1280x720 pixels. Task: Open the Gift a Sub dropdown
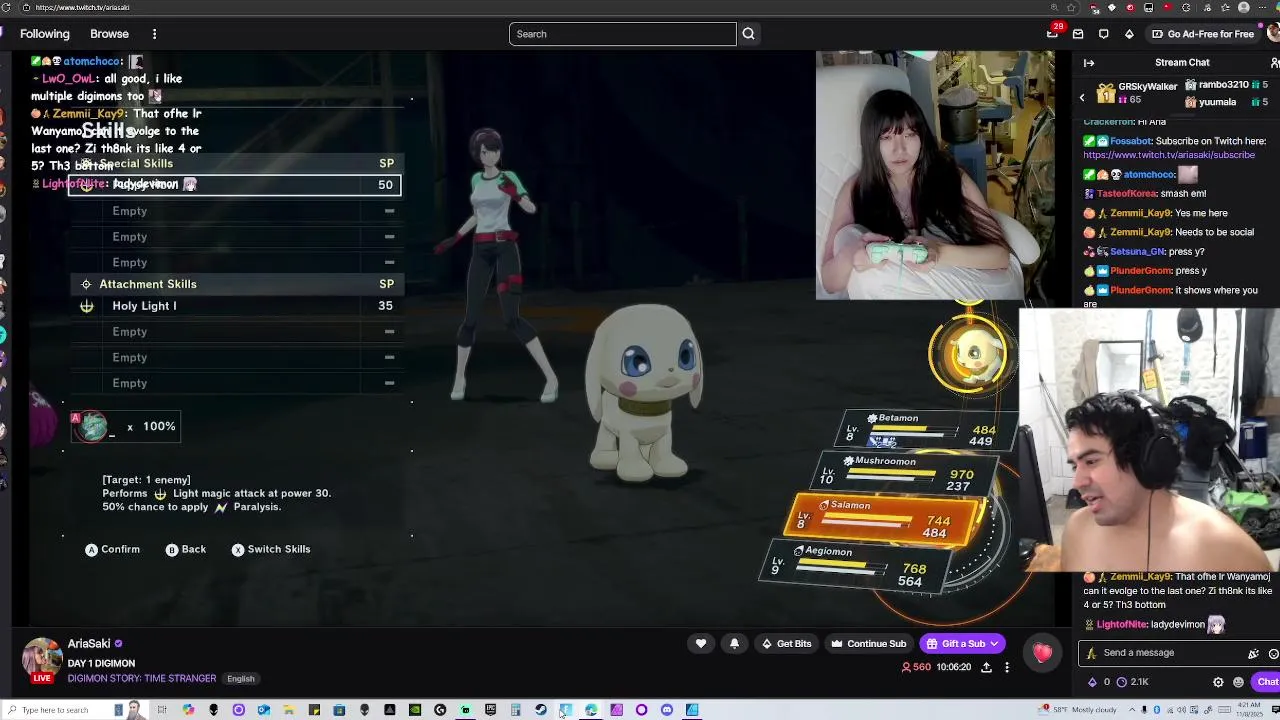point(963,644)
